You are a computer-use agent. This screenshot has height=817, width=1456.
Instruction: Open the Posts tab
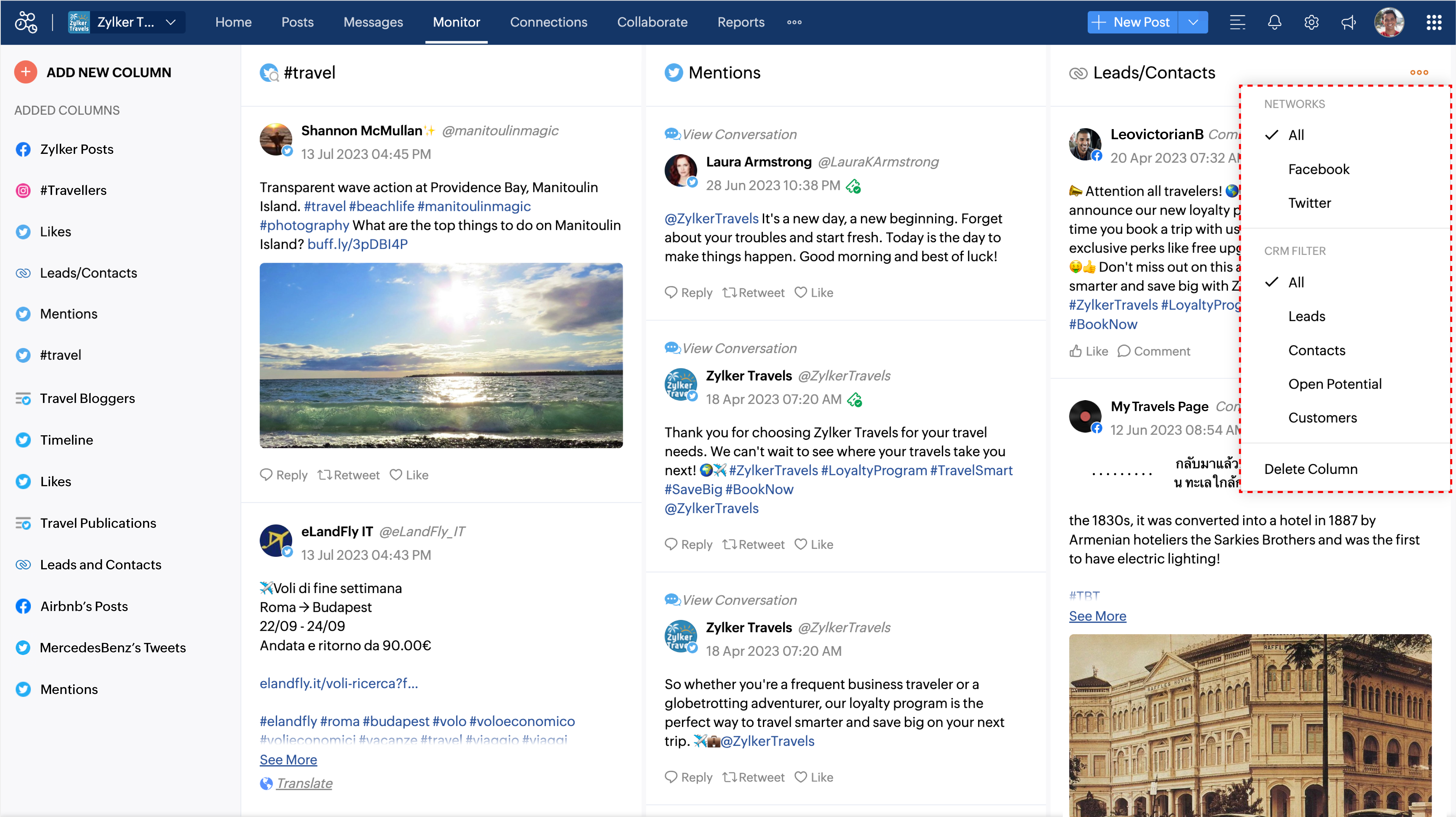coord(297,22)
